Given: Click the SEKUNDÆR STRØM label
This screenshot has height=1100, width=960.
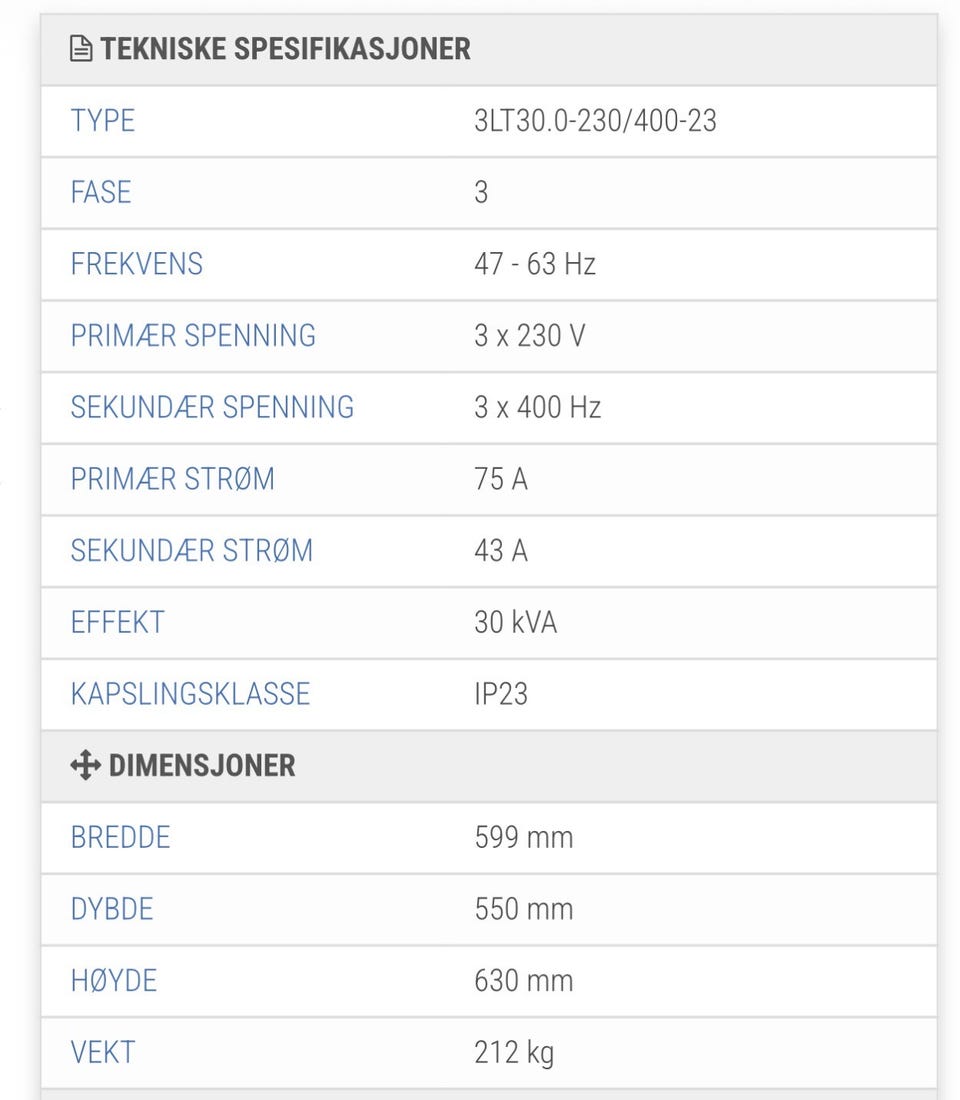Looking at the screenshot, I should 192,551.
